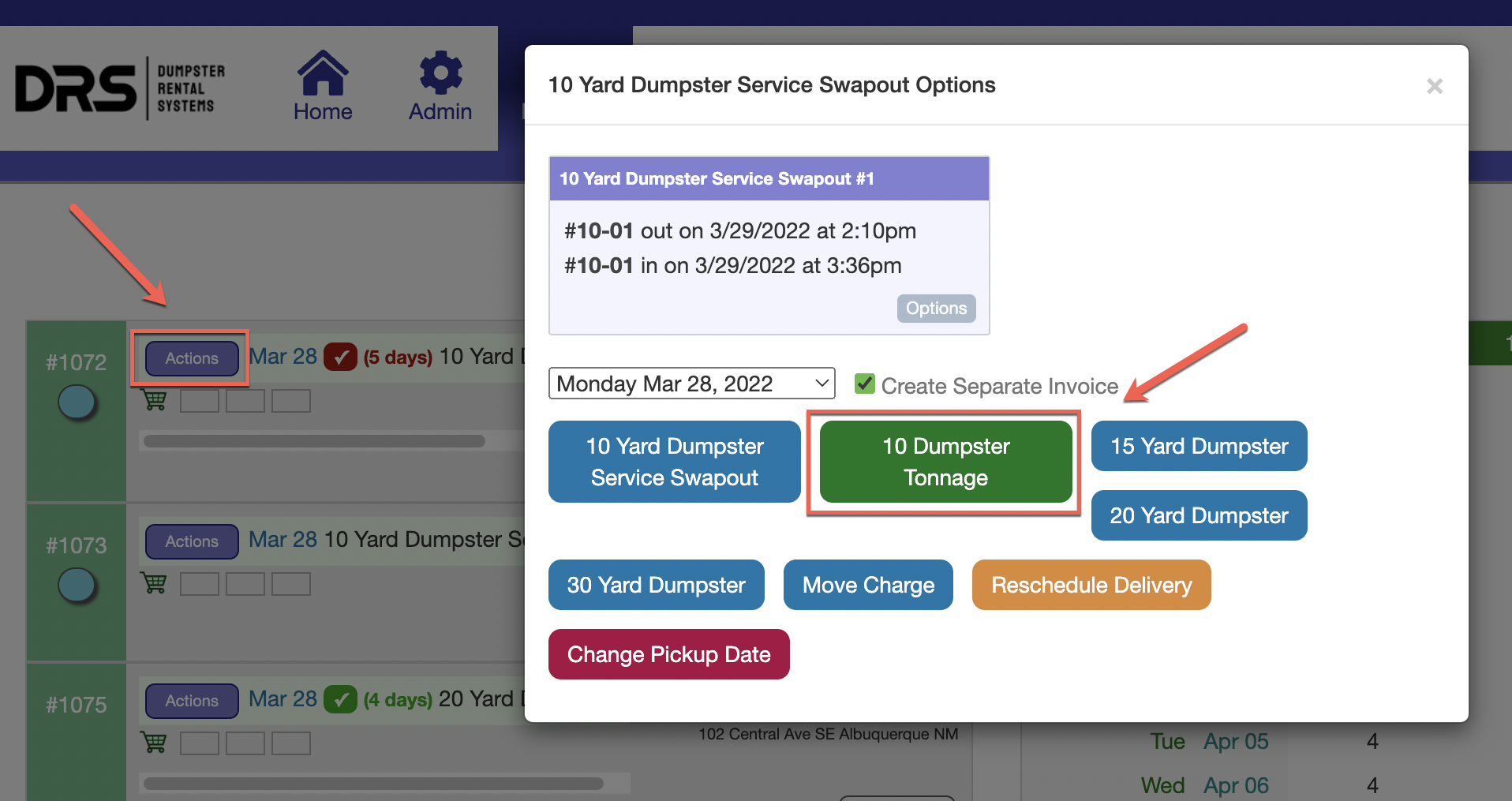Viewport: 1512px width, 801px height.
Task: Open Actions menu for order #1072
Action: [192, 358]
